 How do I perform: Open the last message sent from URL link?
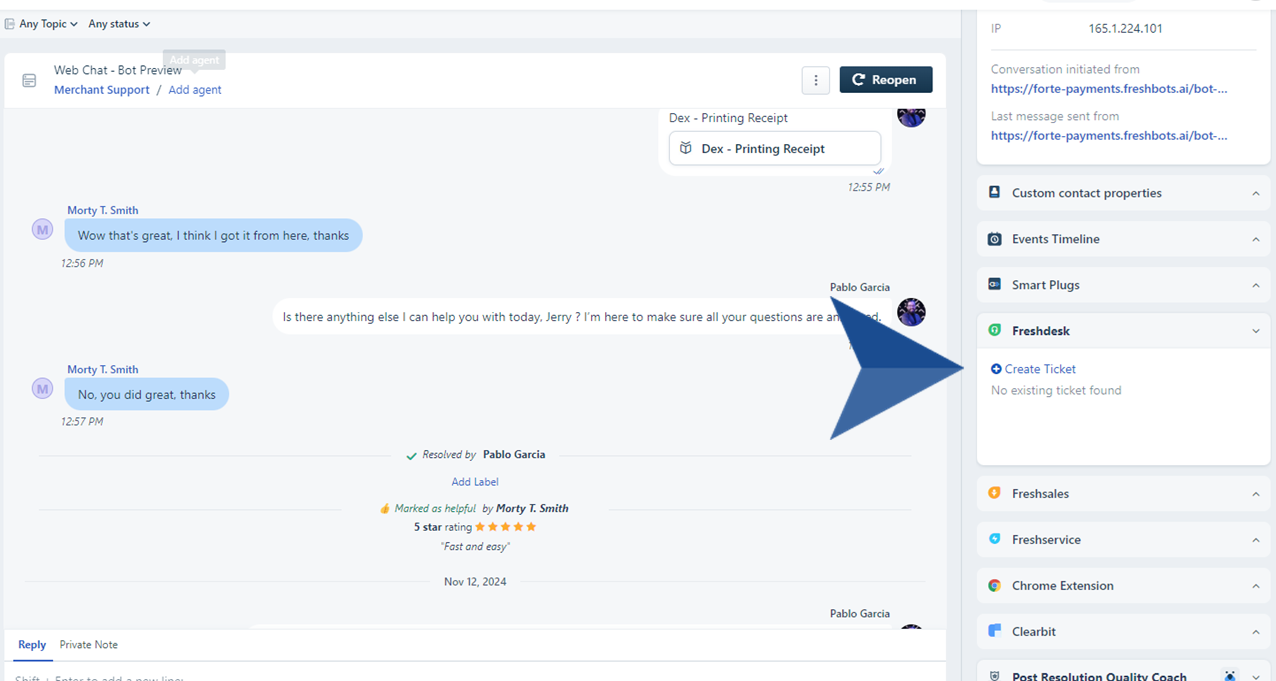tap(1109, 135)
